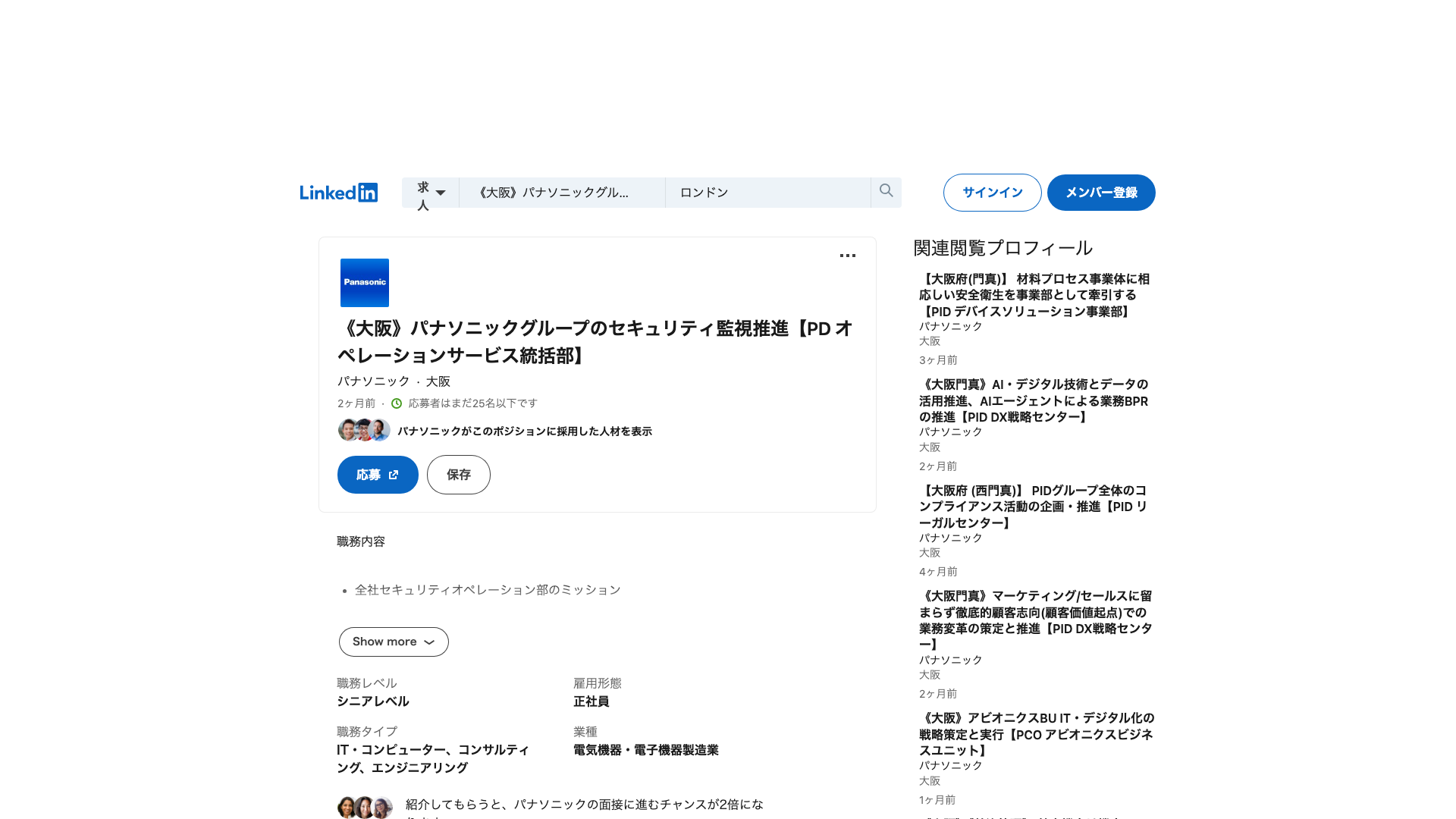Open パナソニックがこのポジションに採用した人材を表示 link
The image size is (1456, 819).
[525, 431]
